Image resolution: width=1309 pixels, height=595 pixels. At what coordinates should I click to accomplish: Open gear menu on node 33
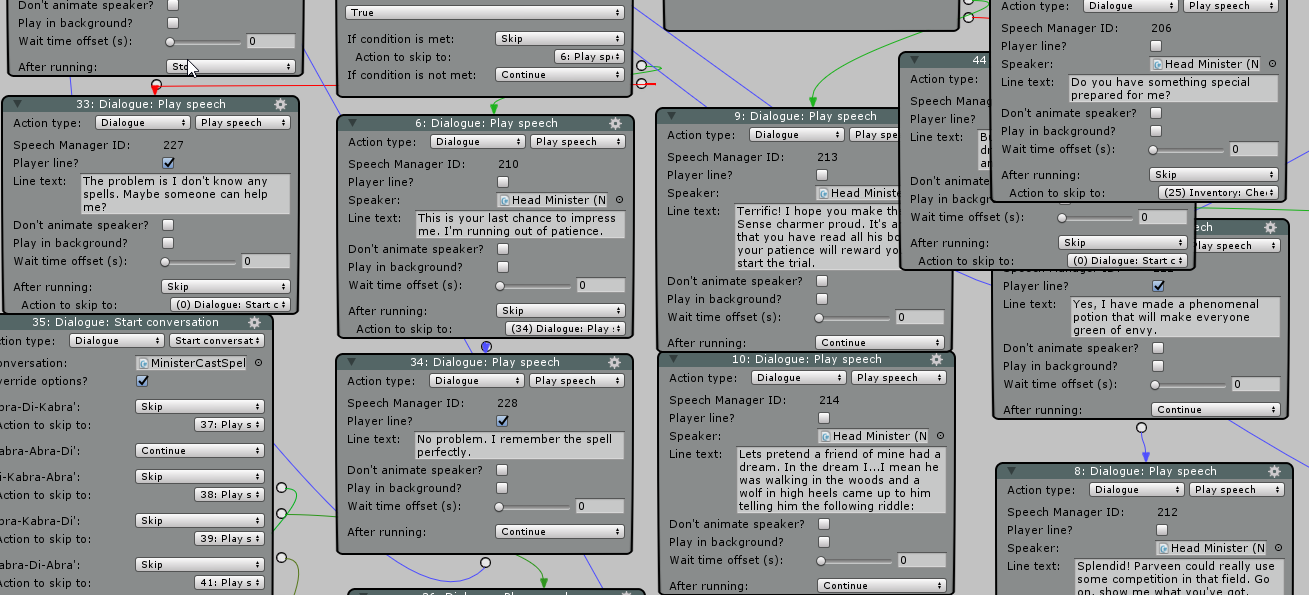280,104
